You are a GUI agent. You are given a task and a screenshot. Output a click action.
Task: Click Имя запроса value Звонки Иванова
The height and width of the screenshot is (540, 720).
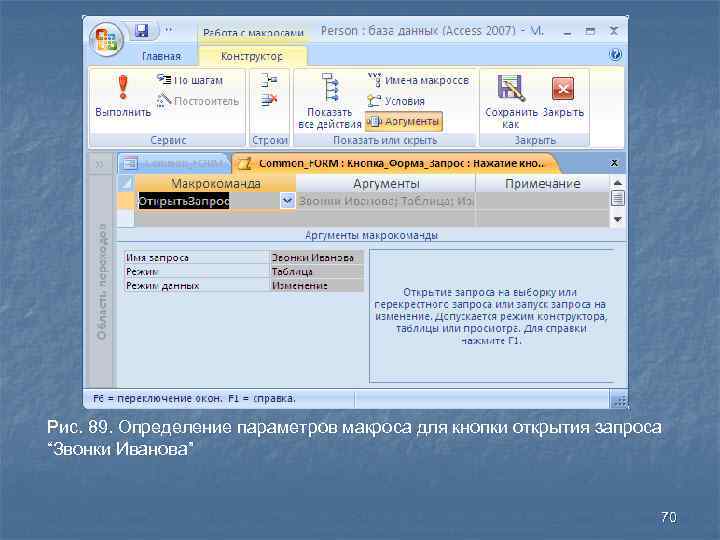(317, 258)
